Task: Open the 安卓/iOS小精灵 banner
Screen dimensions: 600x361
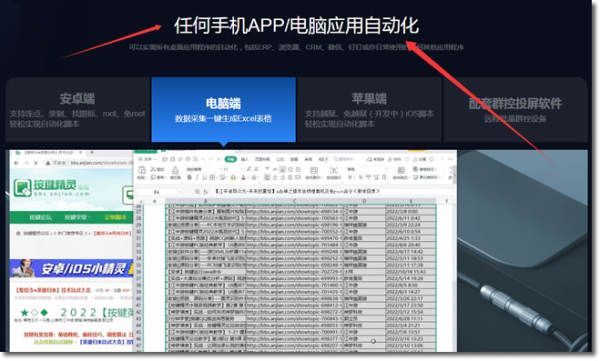Action: 72,268
